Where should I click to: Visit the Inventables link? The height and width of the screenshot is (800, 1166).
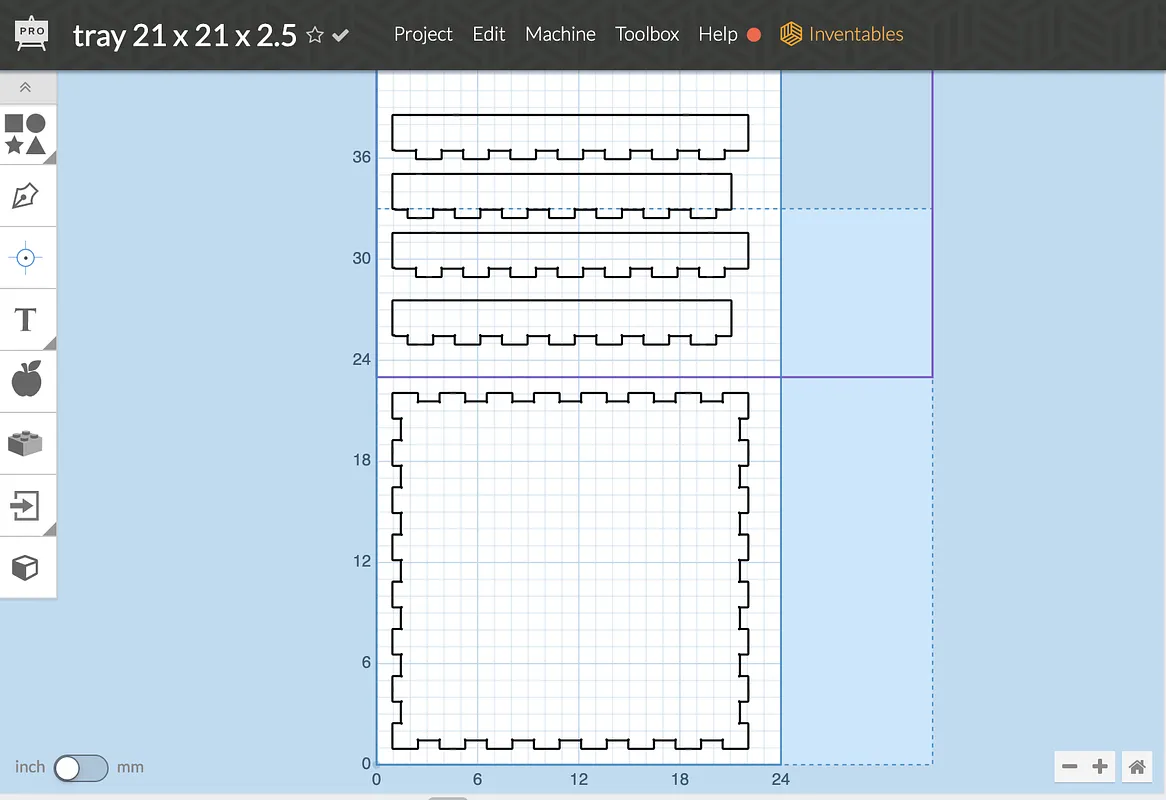842,34
